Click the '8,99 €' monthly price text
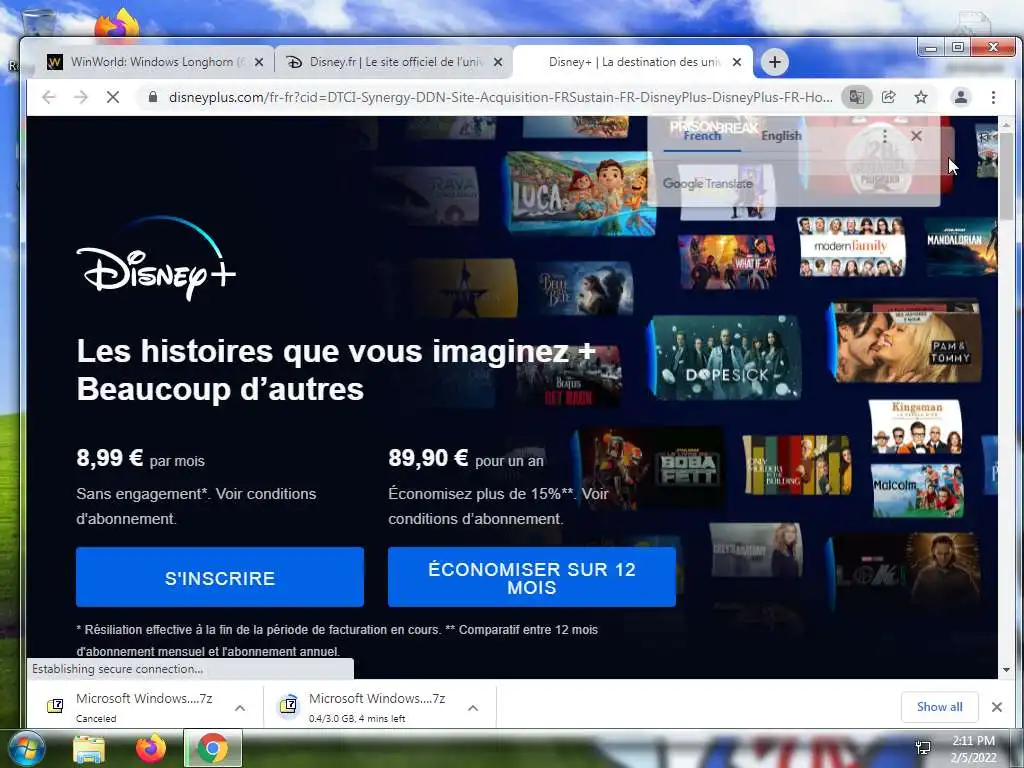This screenshot has height=768, width=1024. pos(110,458)
